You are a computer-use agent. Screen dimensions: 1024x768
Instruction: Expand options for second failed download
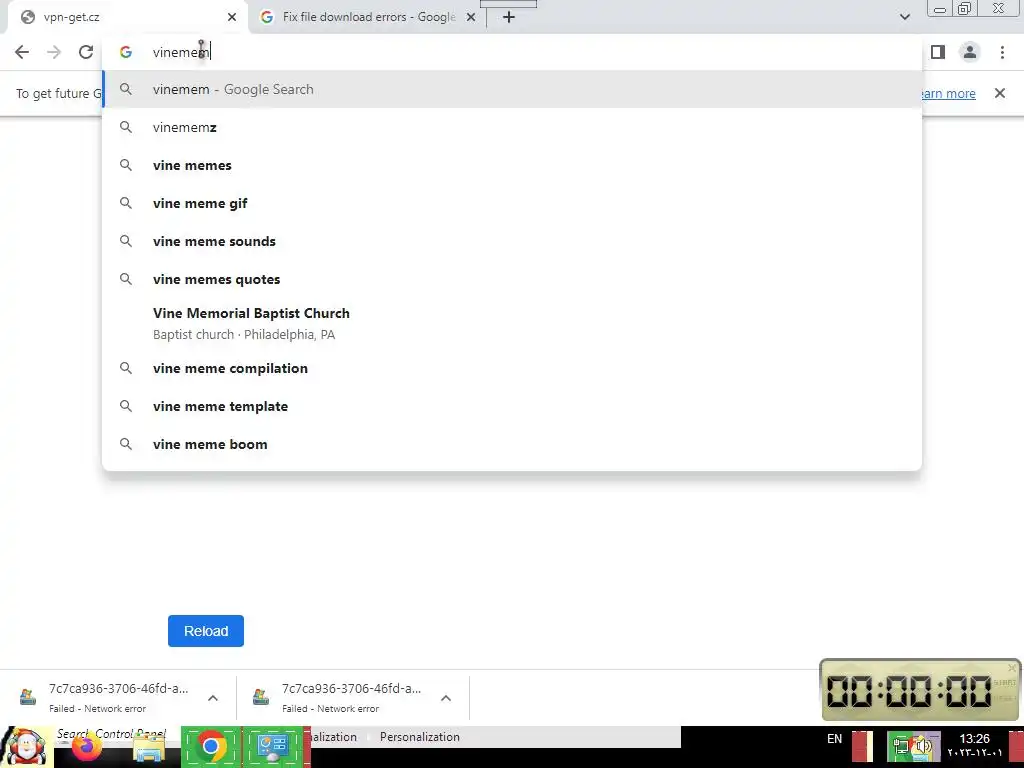(x=446, y=698)
